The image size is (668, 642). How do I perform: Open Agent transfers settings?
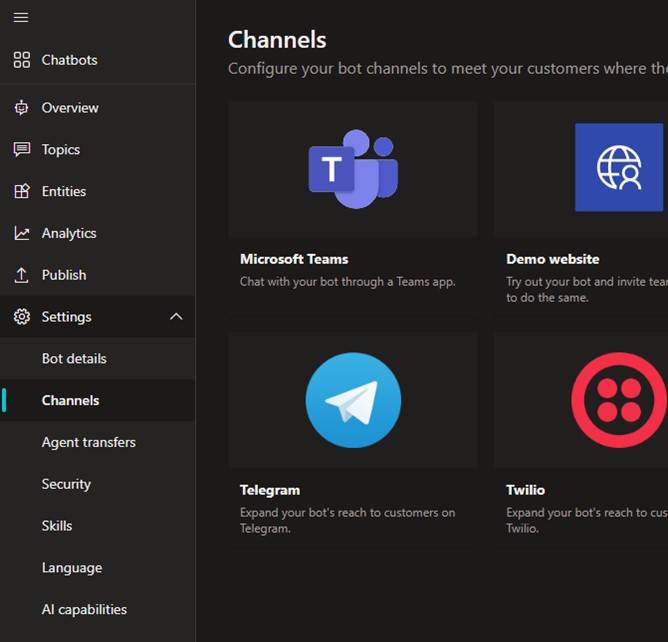[88, 443]
